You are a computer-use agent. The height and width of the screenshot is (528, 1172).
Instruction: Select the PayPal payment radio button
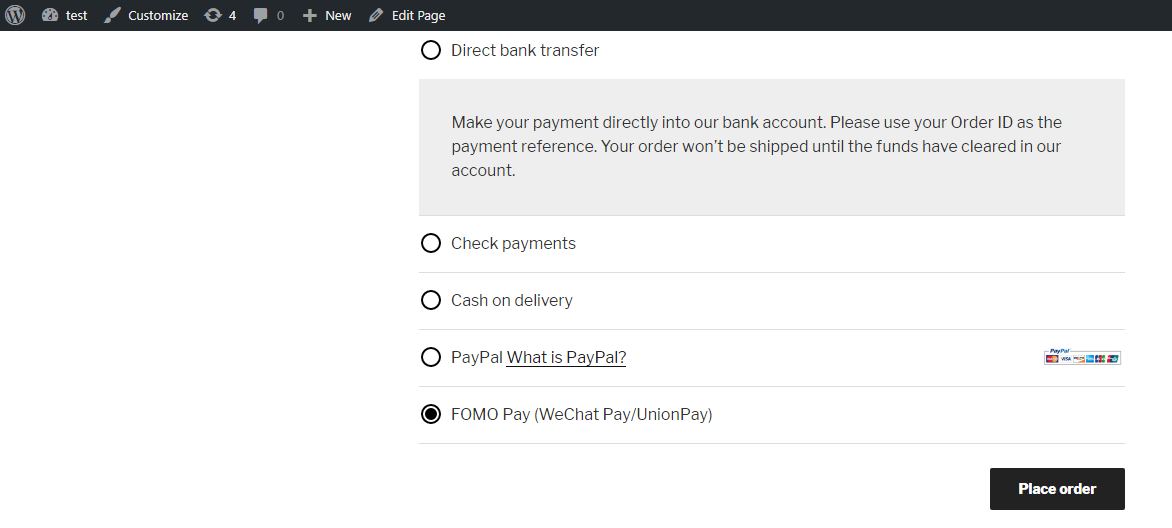(431, 357)
